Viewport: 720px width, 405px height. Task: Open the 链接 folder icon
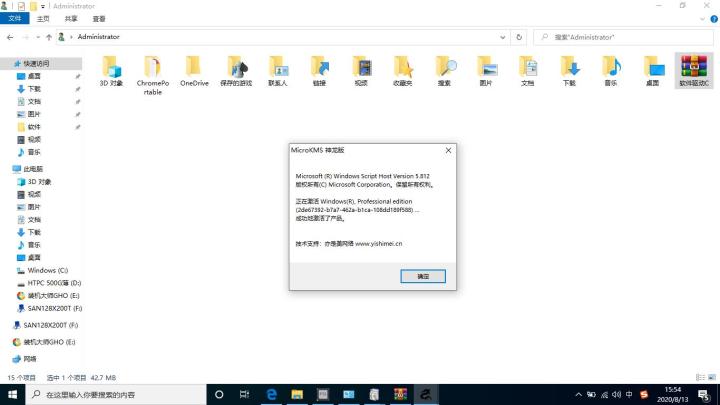(320, 67)
